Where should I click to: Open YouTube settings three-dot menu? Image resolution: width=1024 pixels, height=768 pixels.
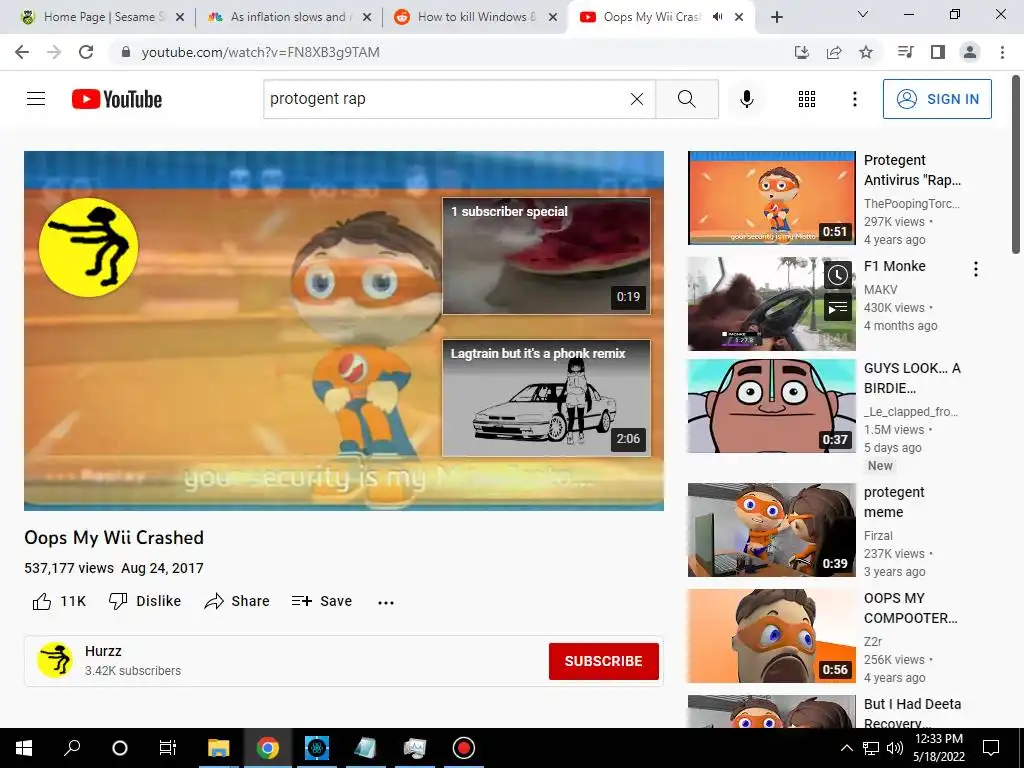click(854, 99)
